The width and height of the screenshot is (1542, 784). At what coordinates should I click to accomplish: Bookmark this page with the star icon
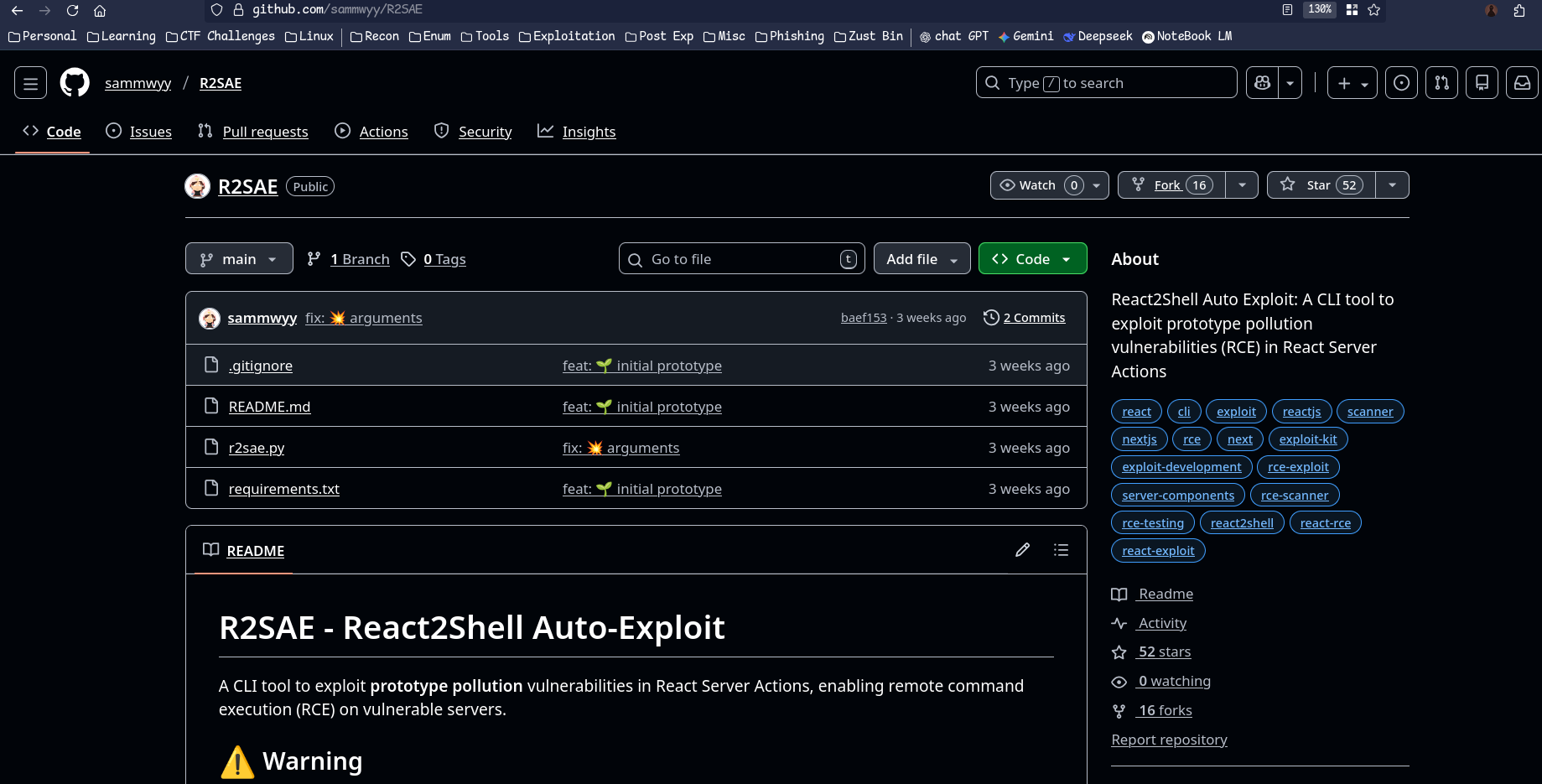point(1373,9)
